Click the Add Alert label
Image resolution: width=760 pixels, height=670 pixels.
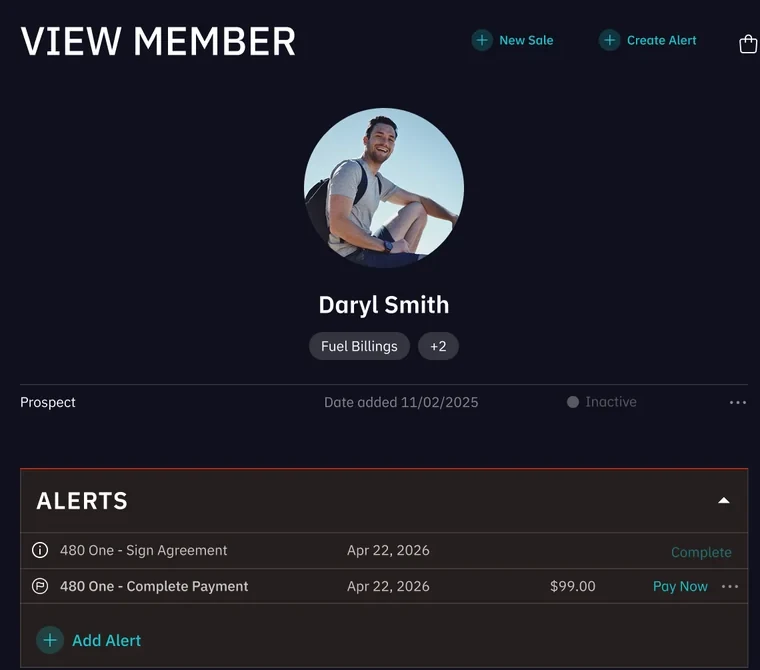click(107, 640)
